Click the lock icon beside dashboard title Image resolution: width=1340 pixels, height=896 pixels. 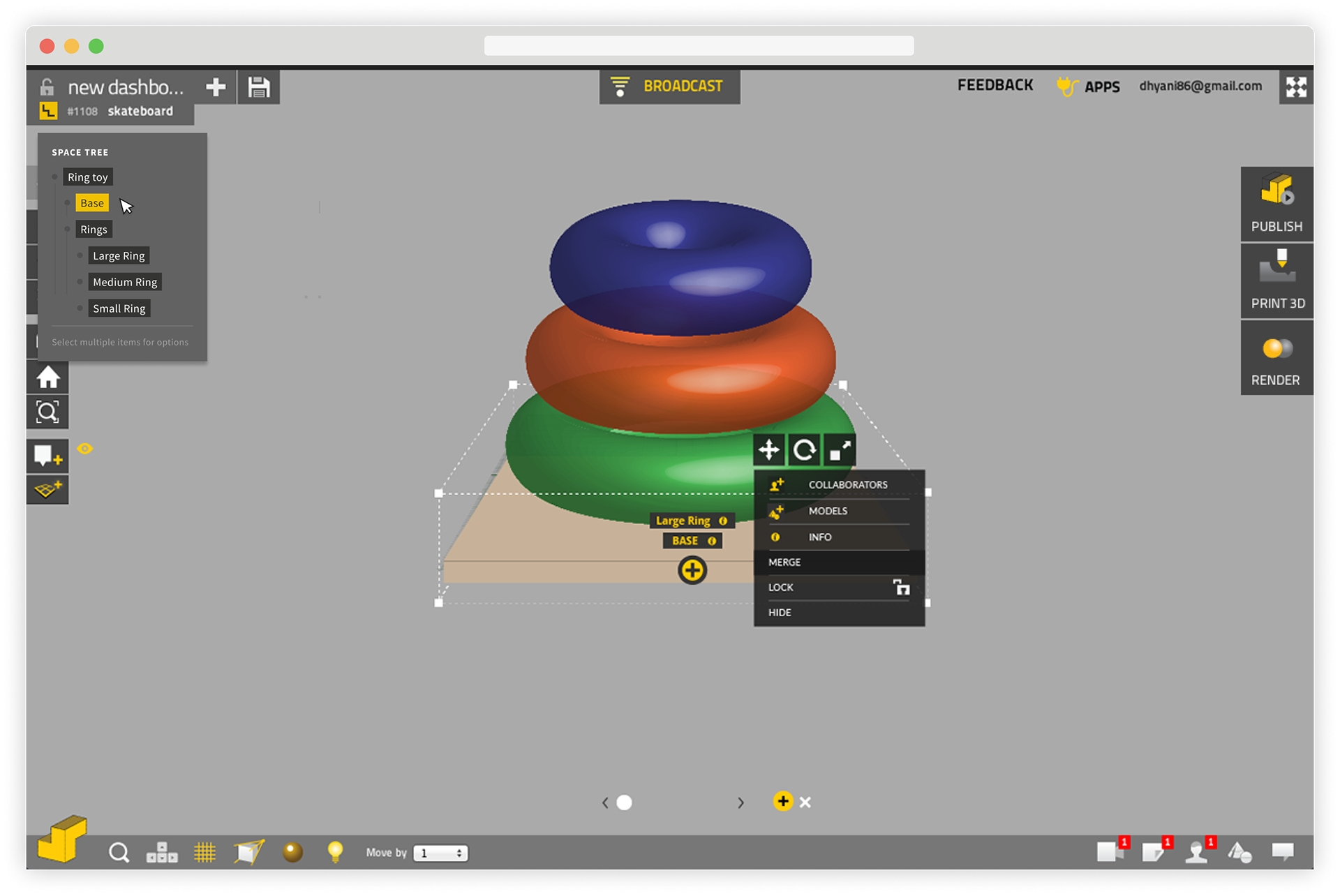[x=47, y=87]
